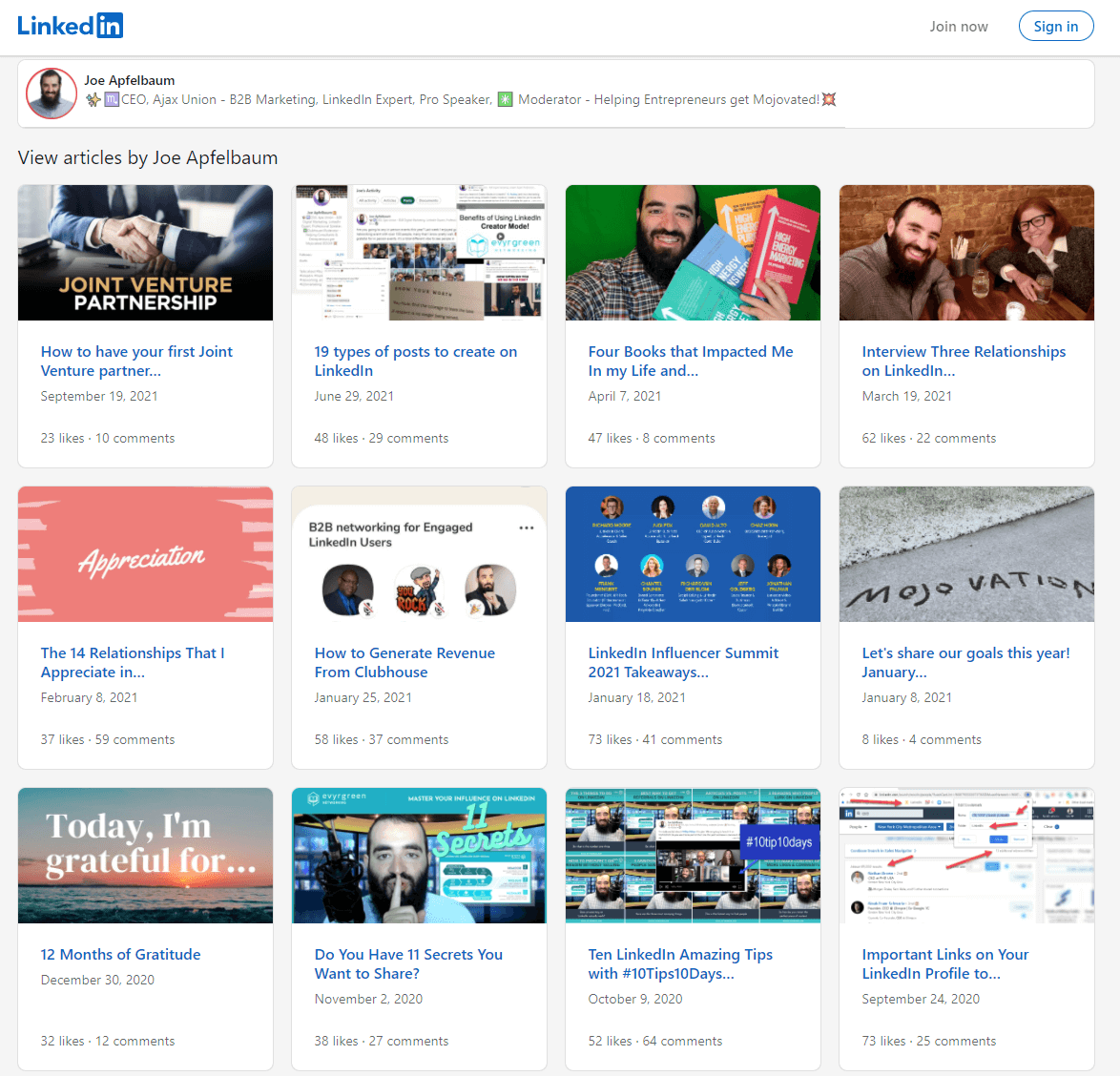Click '62 likes · 22 comments' text

(928, 439)
